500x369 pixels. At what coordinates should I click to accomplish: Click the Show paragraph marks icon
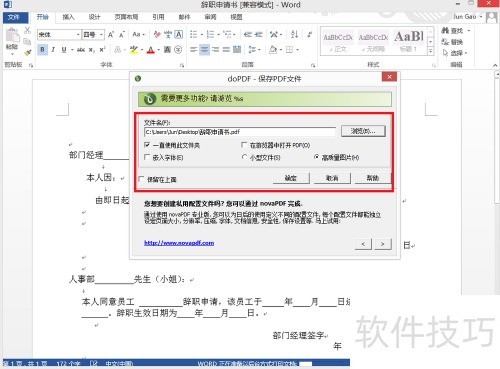pos(310,34)
